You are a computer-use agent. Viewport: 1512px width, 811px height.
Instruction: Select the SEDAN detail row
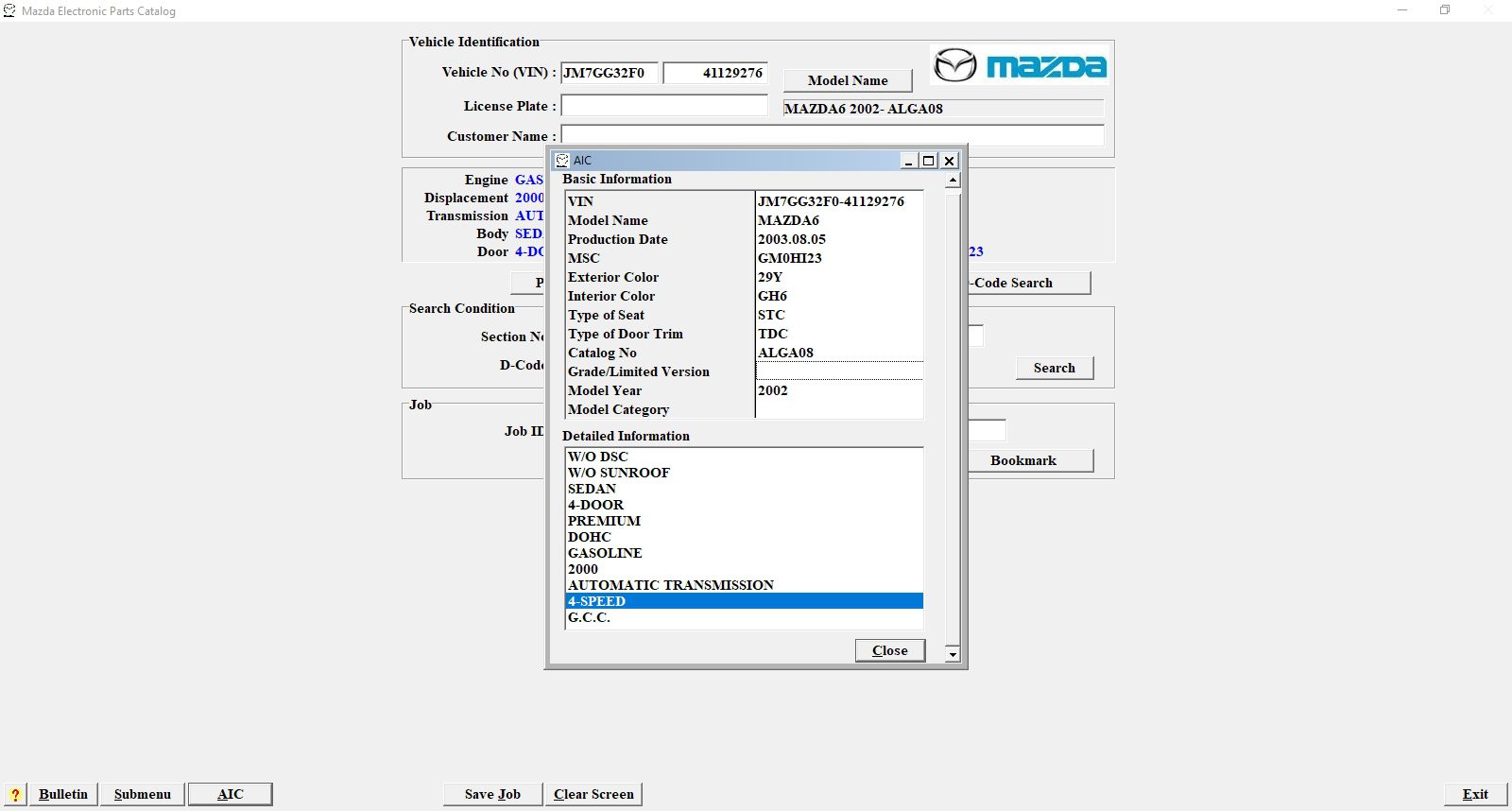click(745, 489)
